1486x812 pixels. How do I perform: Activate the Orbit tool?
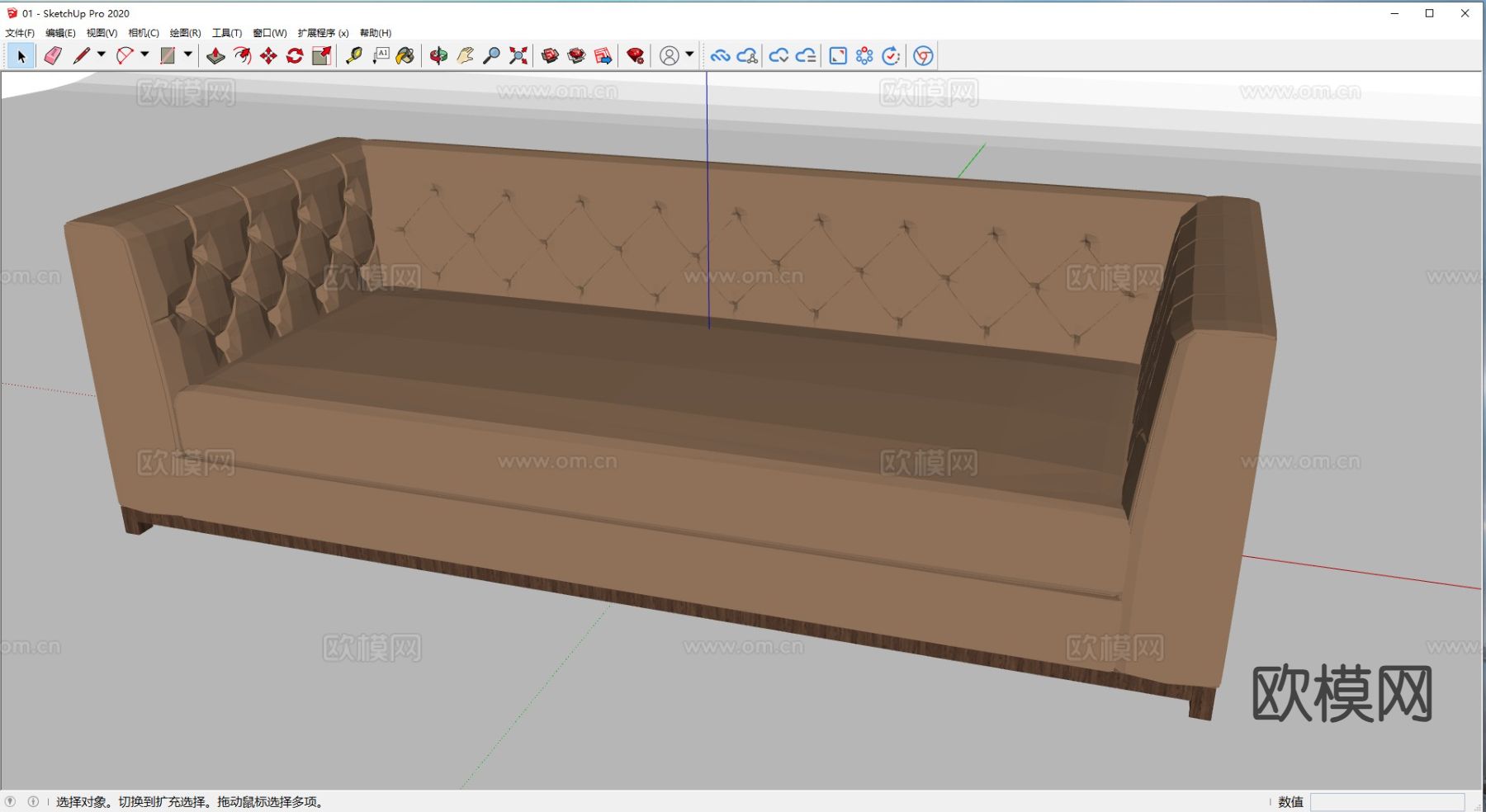pyautogui.click(x=438, y=55)
